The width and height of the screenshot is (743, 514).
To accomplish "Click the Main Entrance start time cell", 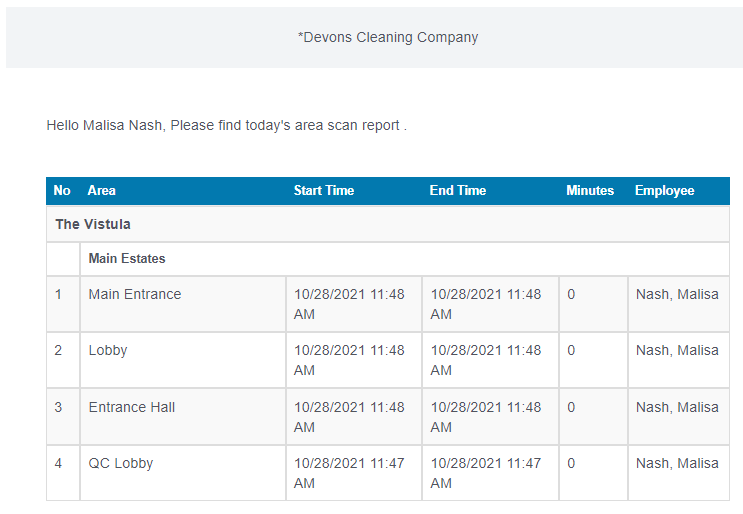I will 349,304.
